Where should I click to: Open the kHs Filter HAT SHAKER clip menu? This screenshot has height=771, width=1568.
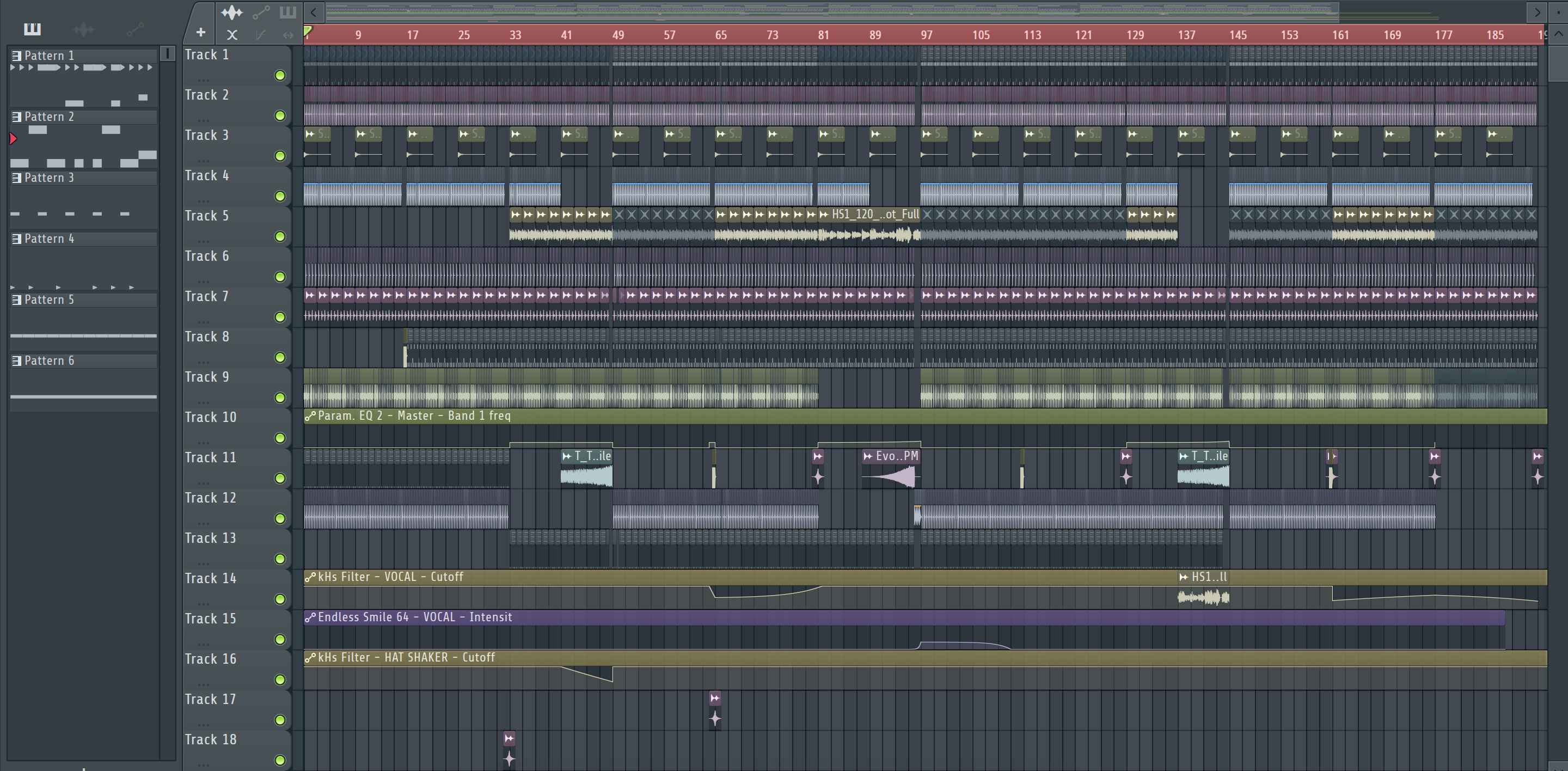[310, 657]
